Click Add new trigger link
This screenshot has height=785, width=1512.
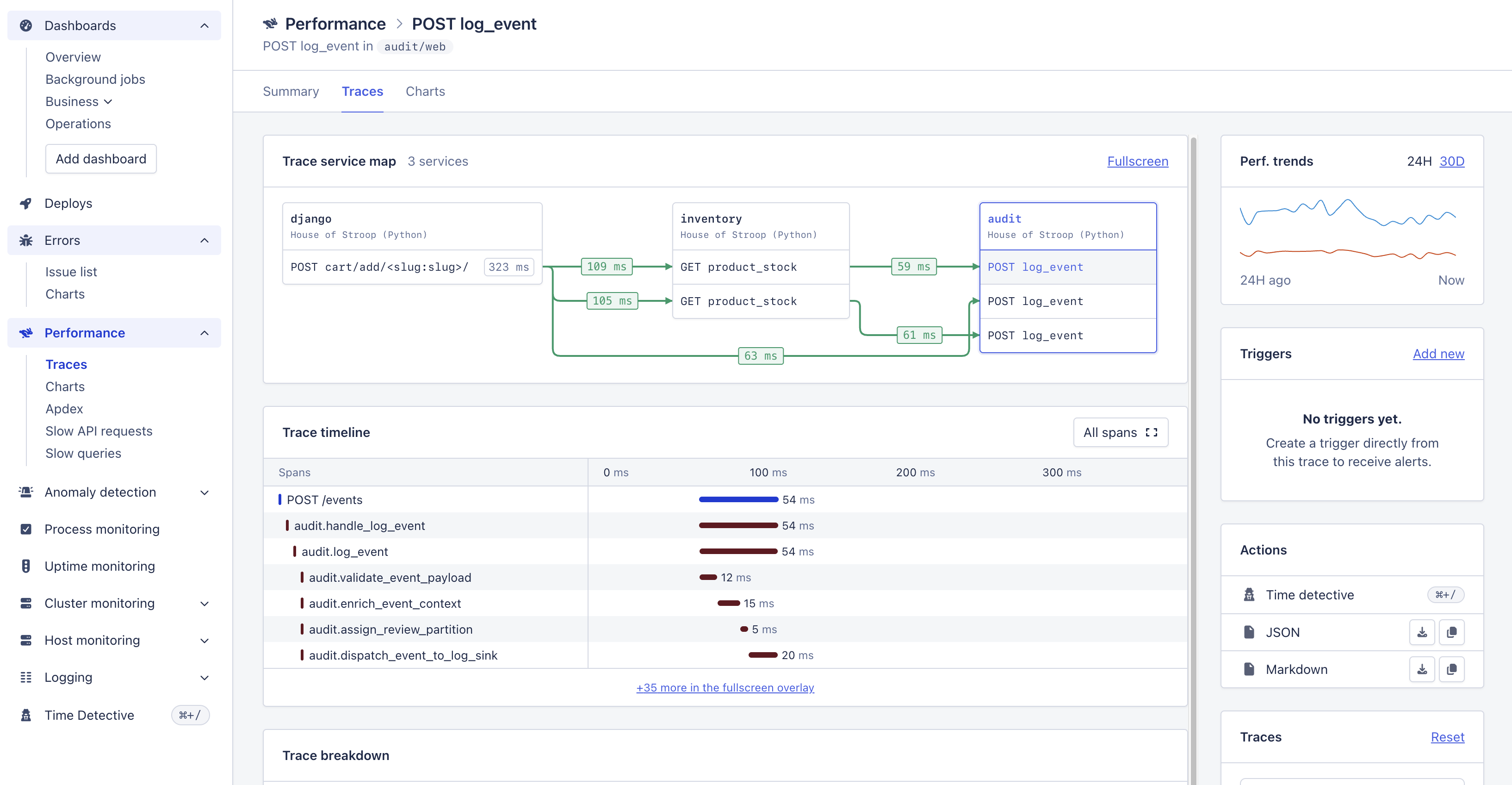[x=1438, y=354]
